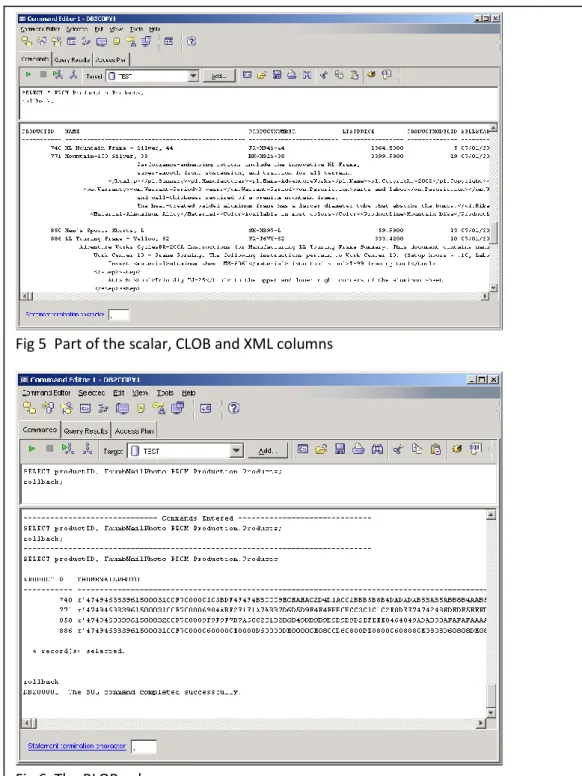Switch to Query Results tab in lower window
Image resolution: width=582 pixels, height=776 pixels.
(x=86, y=431)
